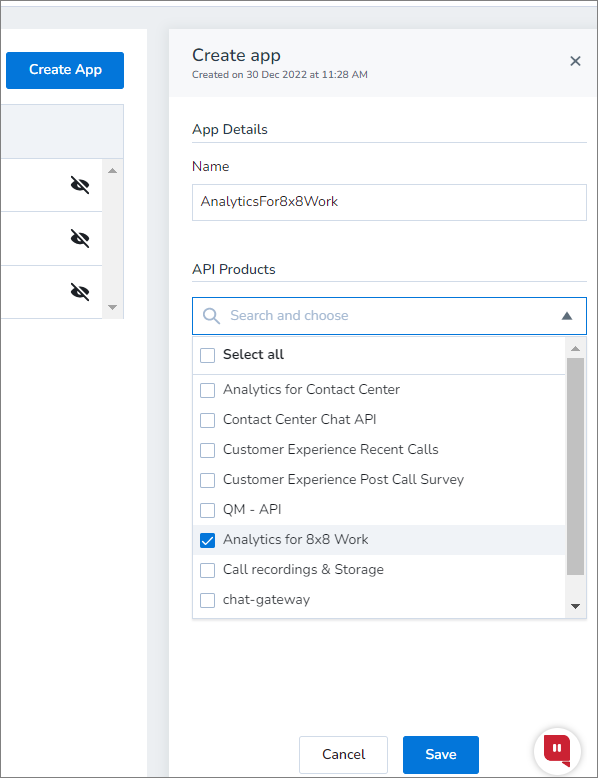The image size is (598, 778).
Task: Click the Save button
Action: (441, 755)
